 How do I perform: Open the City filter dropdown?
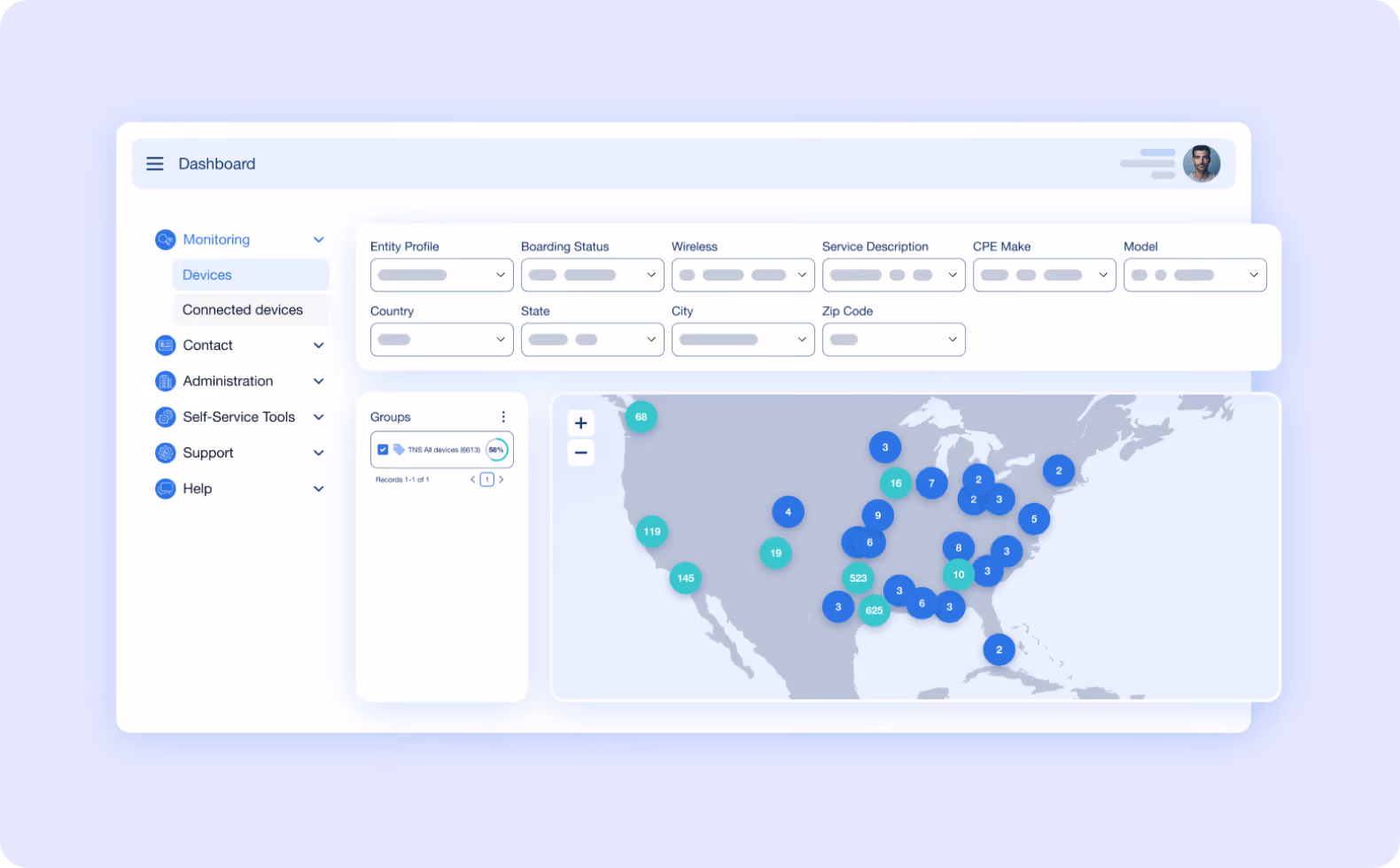tap(743, 340)
